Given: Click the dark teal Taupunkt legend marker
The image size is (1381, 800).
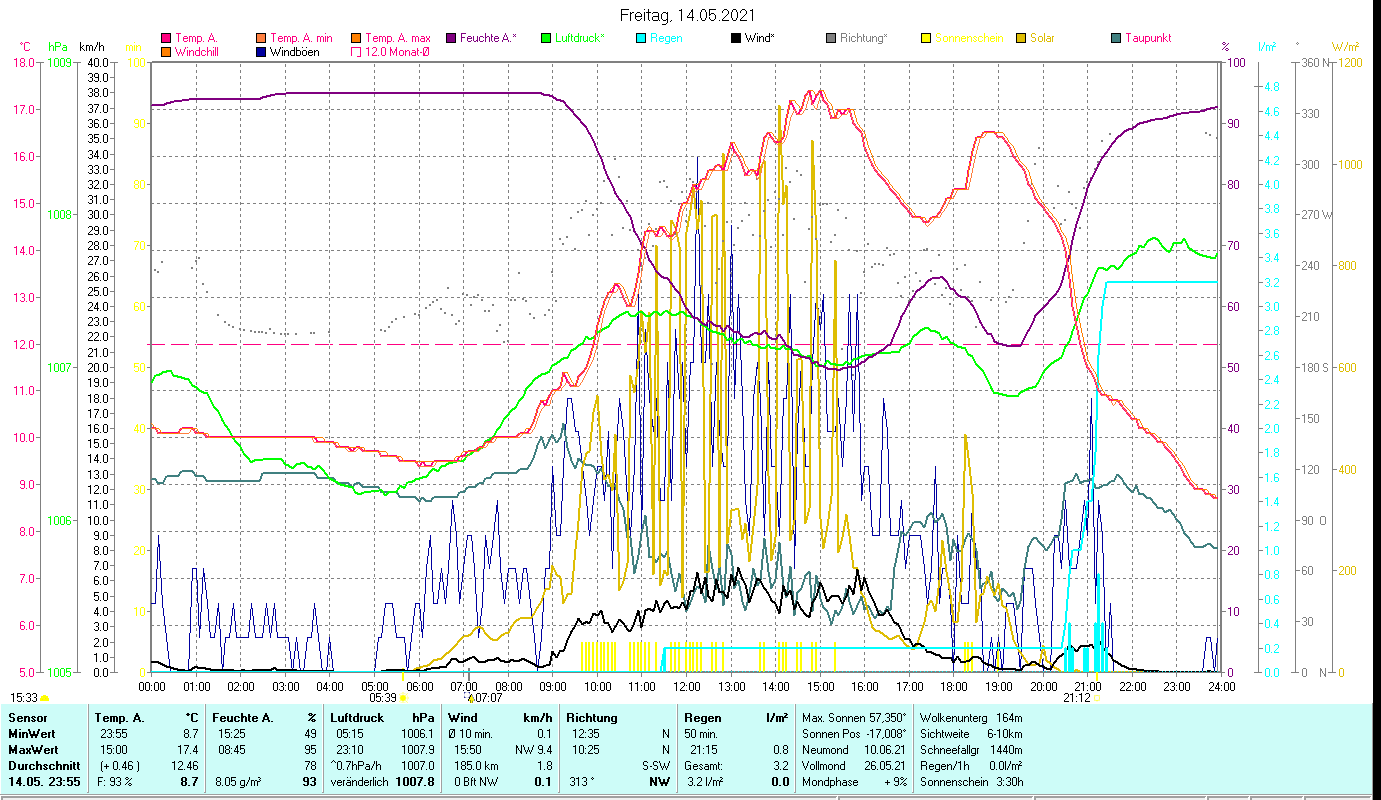Looking at the screenshot, I should (1116, 38).
